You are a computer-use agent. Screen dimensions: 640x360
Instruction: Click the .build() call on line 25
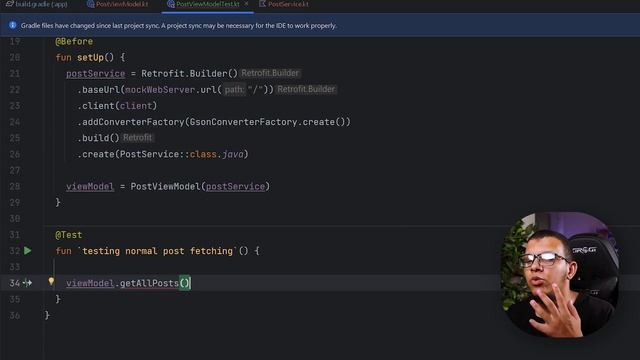click(x=98, y=138)
